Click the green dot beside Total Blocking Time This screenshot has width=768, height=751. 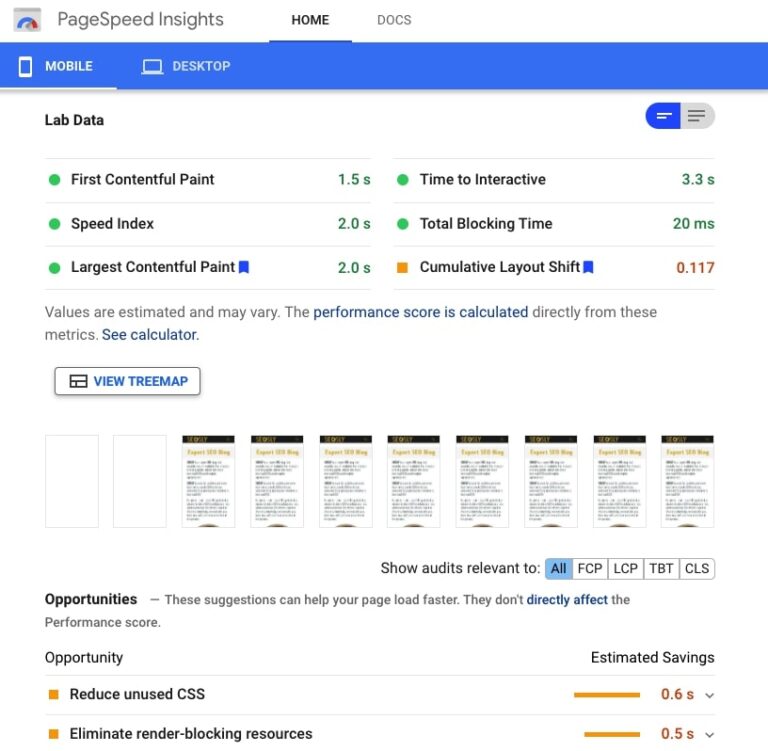[x=403, y=224]
